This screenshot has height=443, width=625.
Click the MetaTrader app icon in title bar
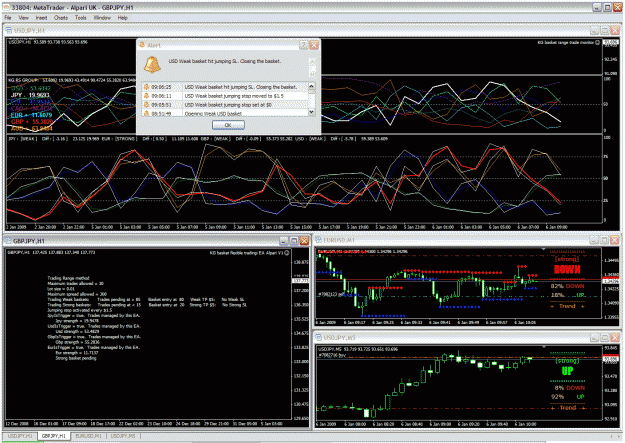click(x=6, y=8)
